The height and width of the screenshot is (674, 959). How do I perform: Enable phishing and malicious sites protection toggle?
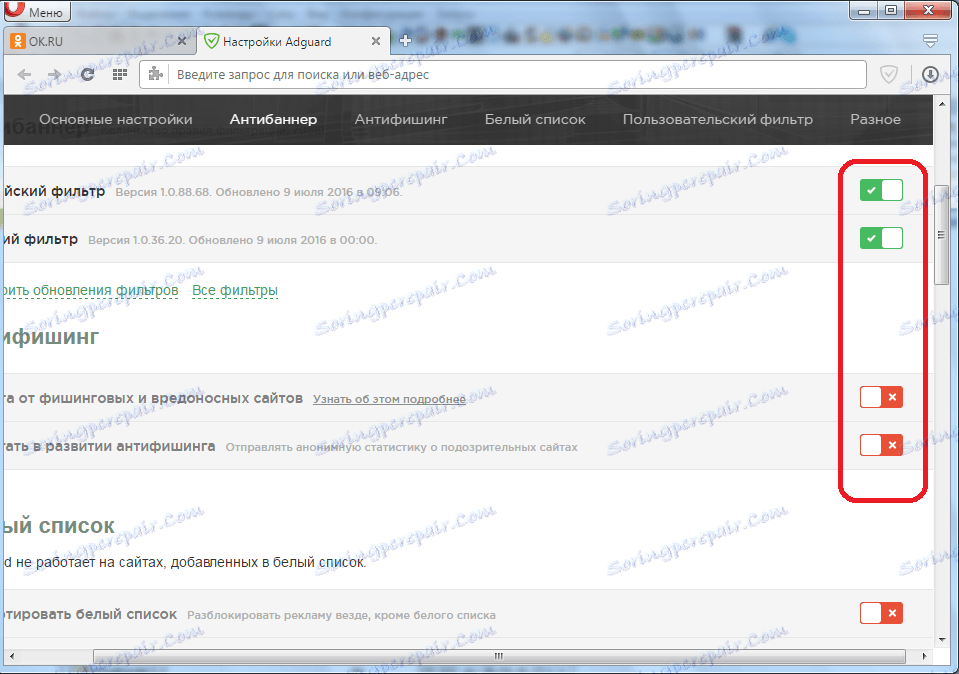click(881, 397)
